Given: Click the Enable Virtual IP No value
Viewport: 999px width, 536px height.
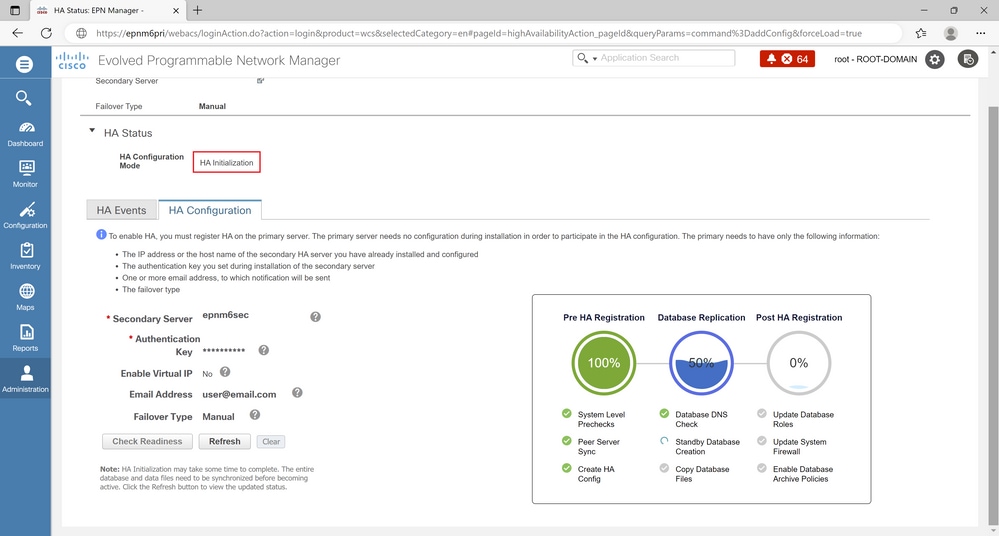Looking at the screenshot, I should click(x=207, y=374).
